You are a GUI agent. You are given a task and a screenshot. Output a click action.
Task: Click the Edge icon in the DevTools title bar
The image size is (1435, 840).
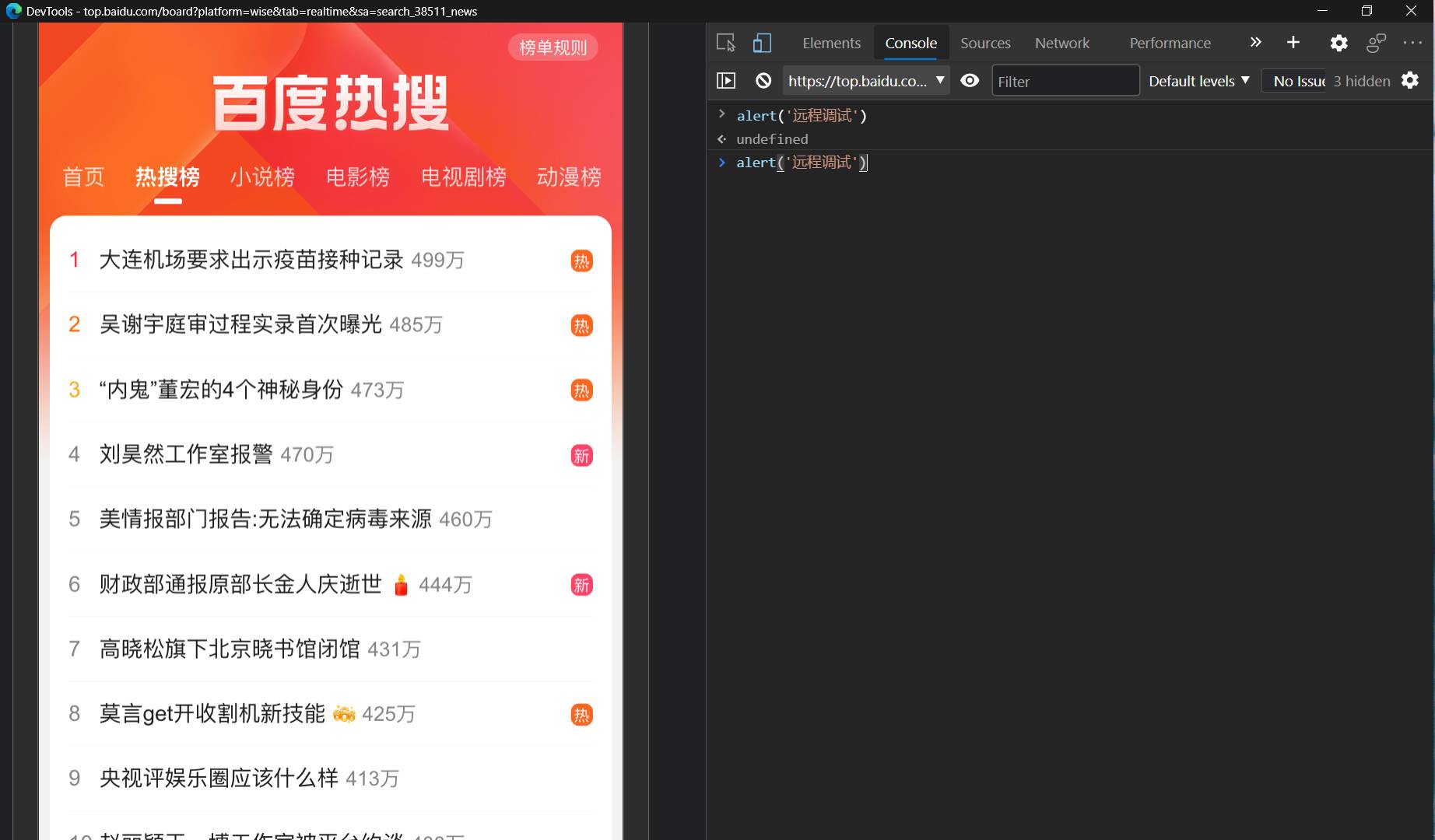13,11
